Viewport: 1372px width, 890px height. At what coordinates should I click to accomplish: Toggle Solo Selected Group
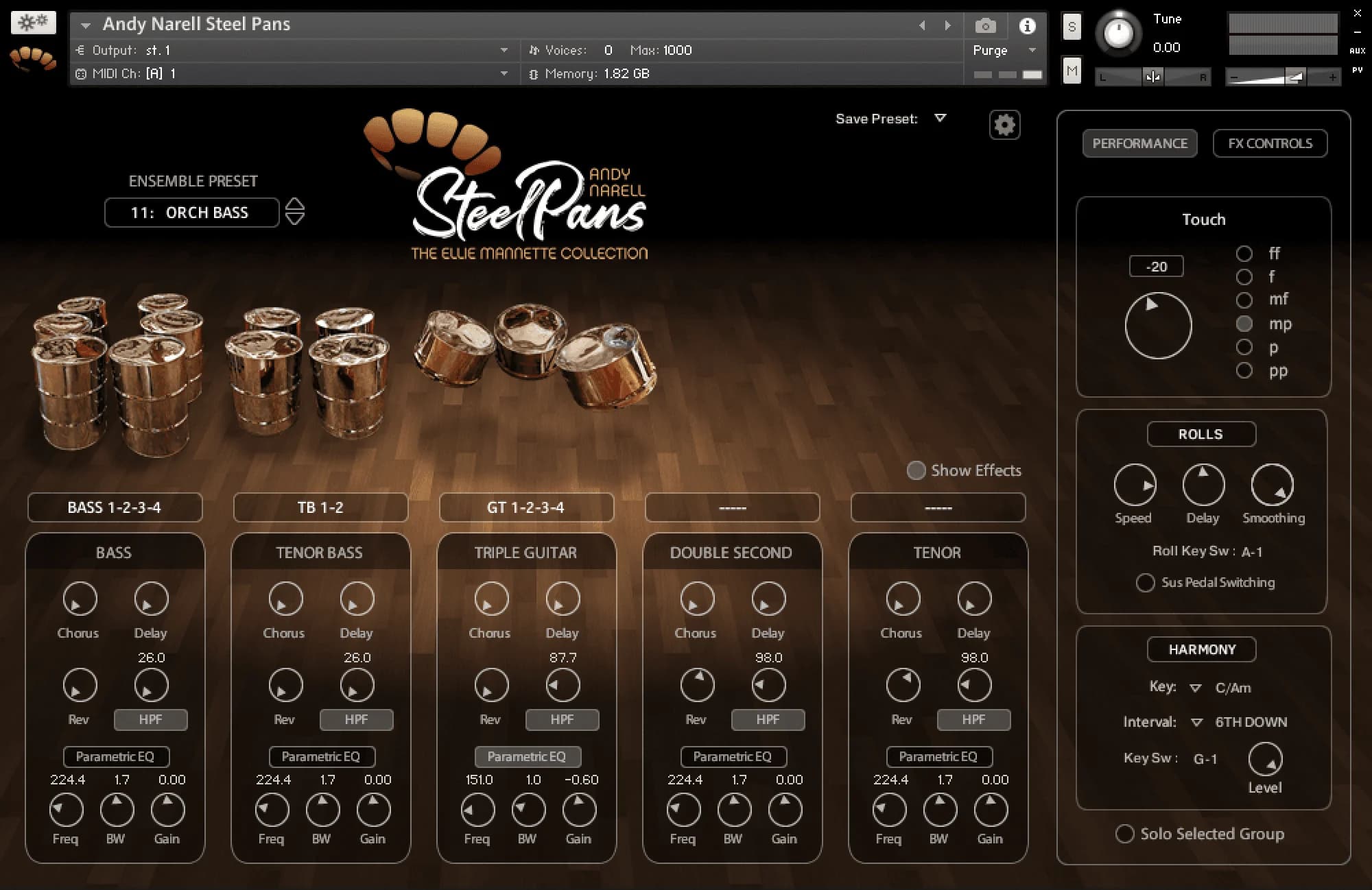click(1124, 834)
